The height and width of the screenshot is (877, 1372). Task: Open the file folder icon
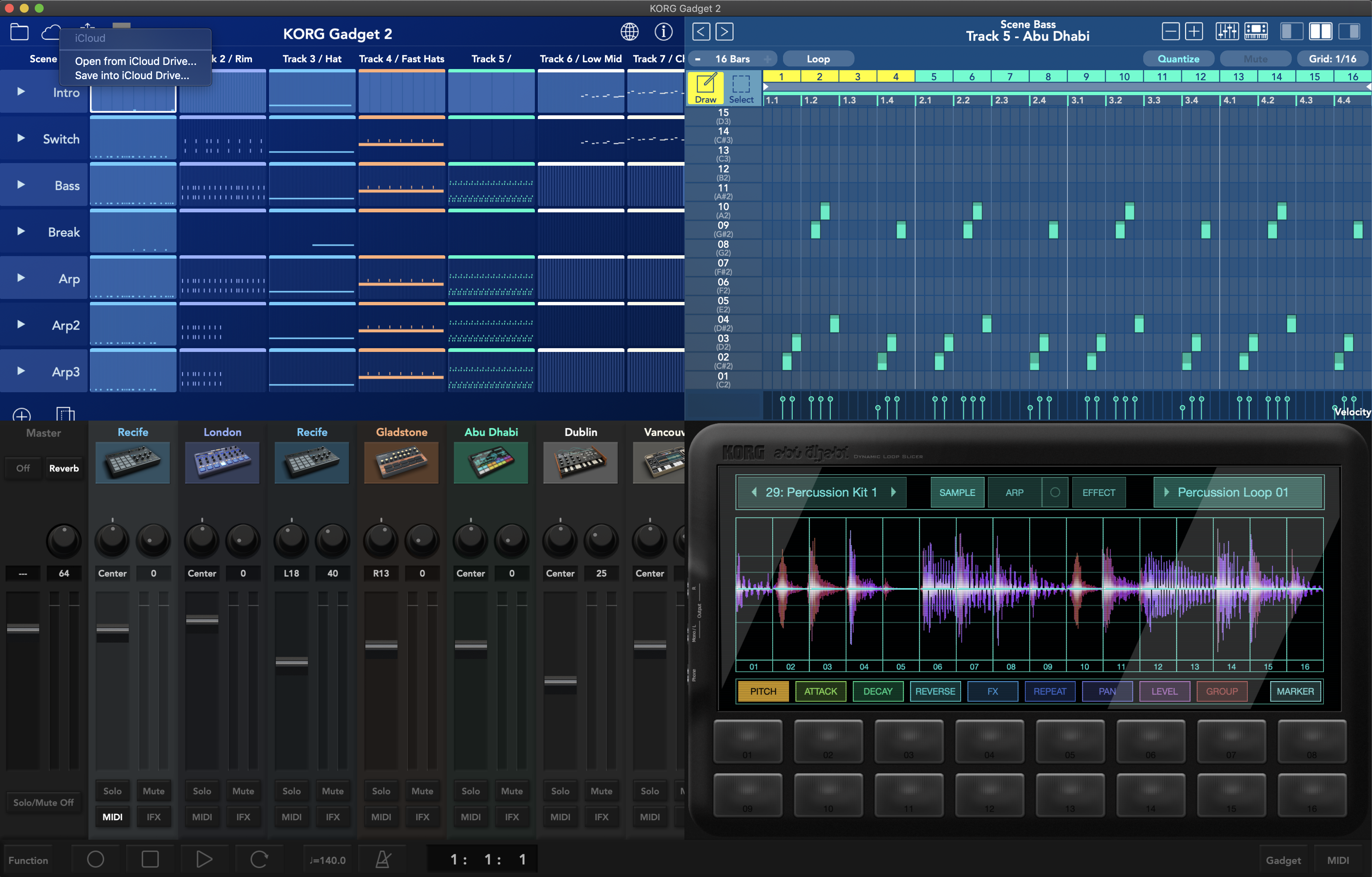pyautogui.click(x=19, y=32)
